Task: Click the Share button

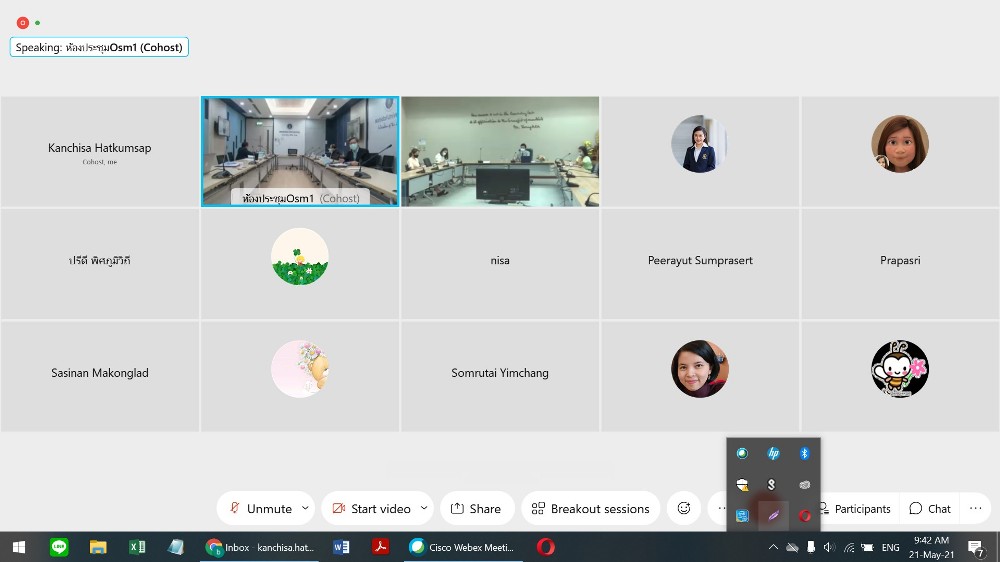Action: tap(476, 508)
